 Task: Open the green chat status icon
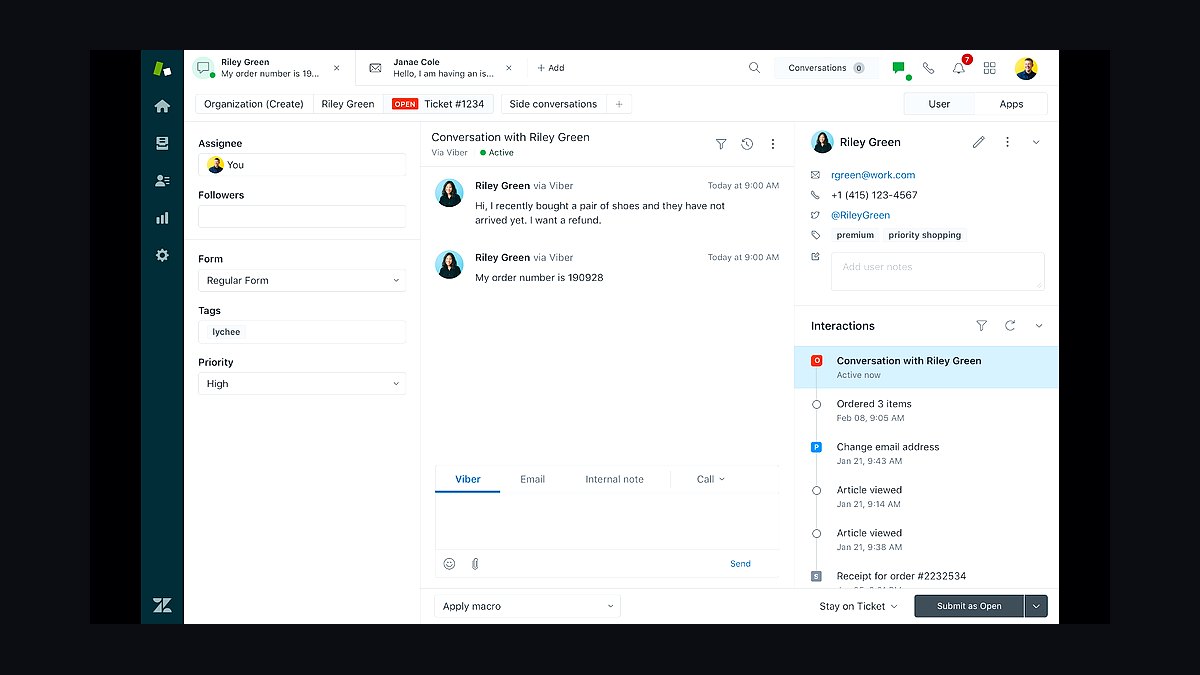point(899,68)
